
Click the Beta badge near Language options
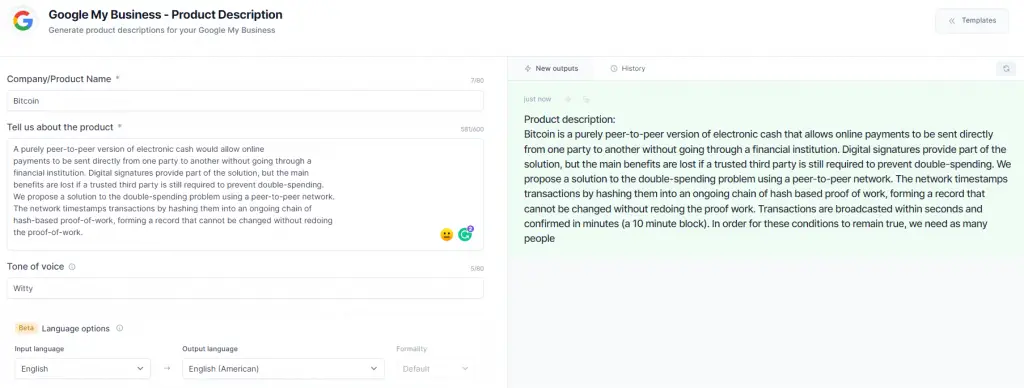click(x=27, y=328)
